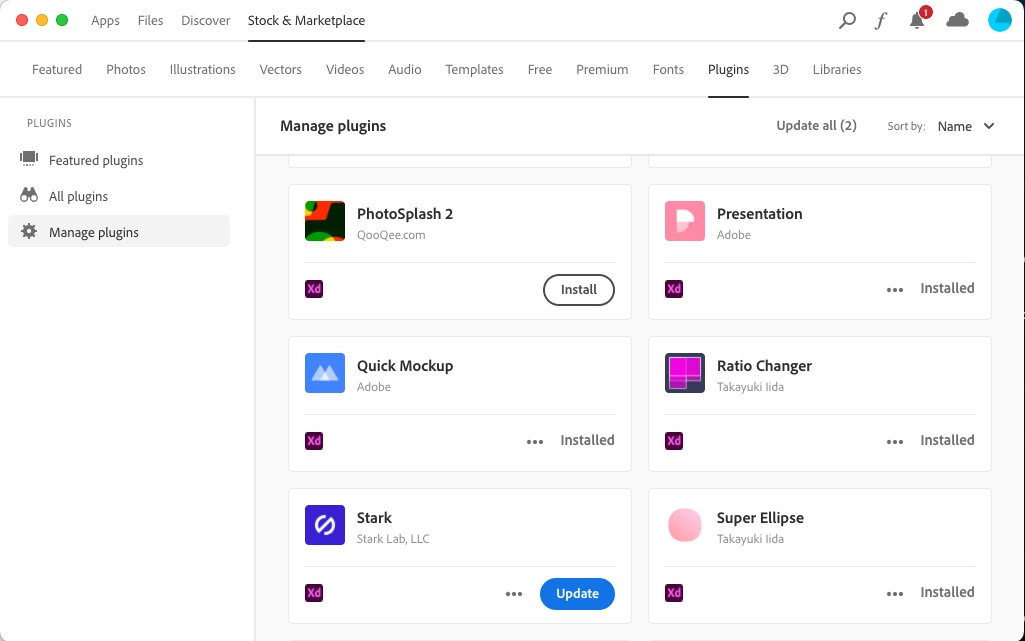Open the Photos category tab
1025x641 pixels.
[126, 69]
